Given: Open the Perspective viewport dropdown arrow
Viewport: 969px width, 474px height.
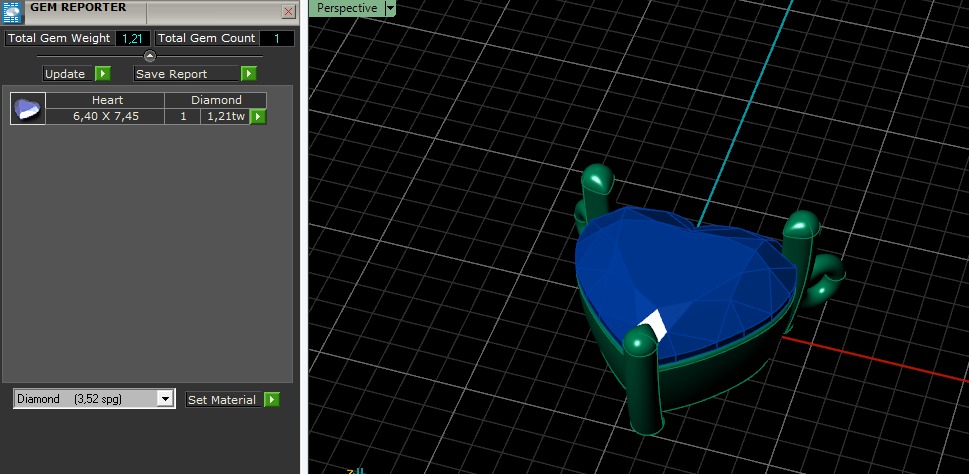Looking at the screenshot, I should tap(390, 8).
